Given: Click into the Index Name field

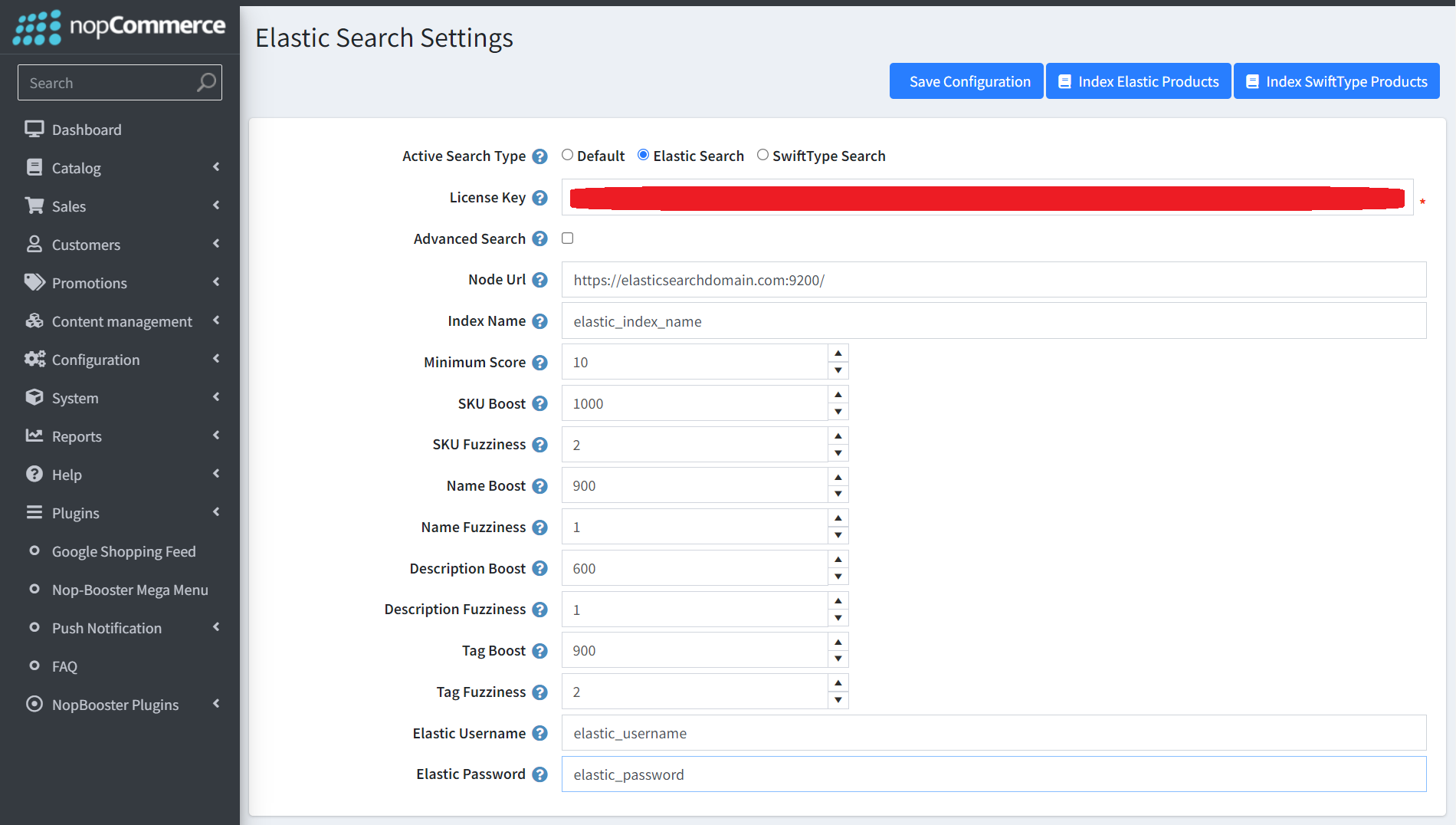Looking at the screenshot, I should tap(994, 321).
